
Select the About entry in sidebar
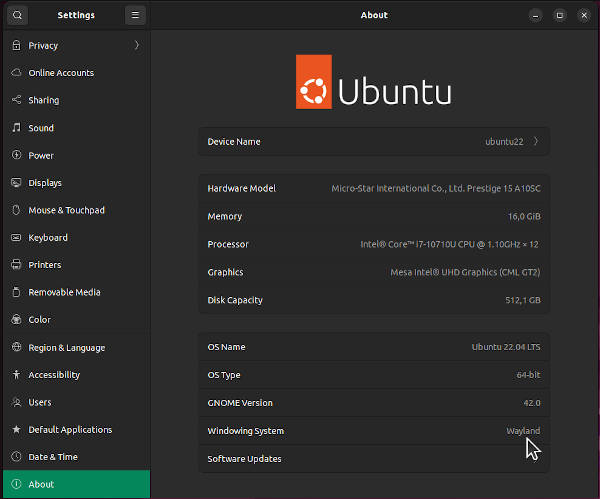pos(77,484)
